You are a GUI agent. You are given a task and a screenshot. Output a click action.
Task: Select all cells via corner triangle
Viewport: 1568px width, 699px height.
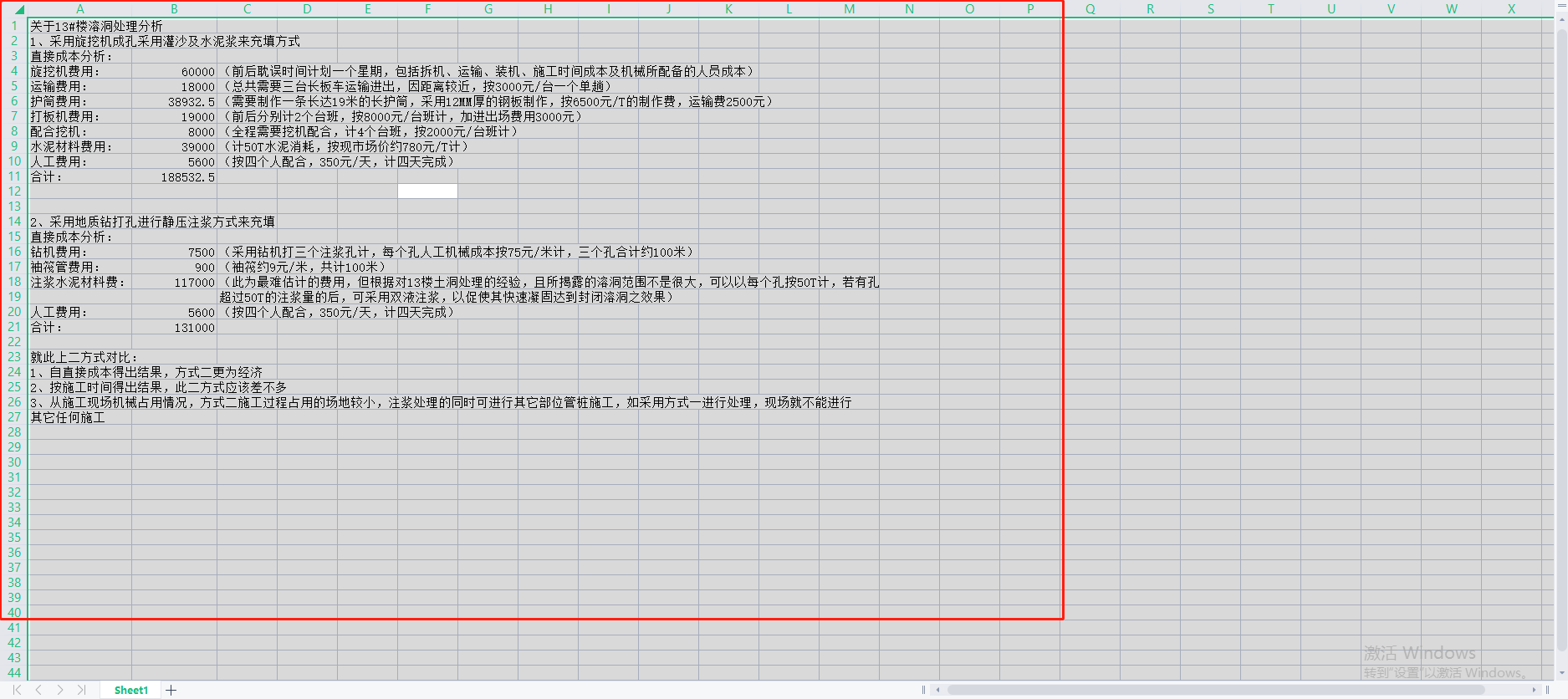point(18,9)
